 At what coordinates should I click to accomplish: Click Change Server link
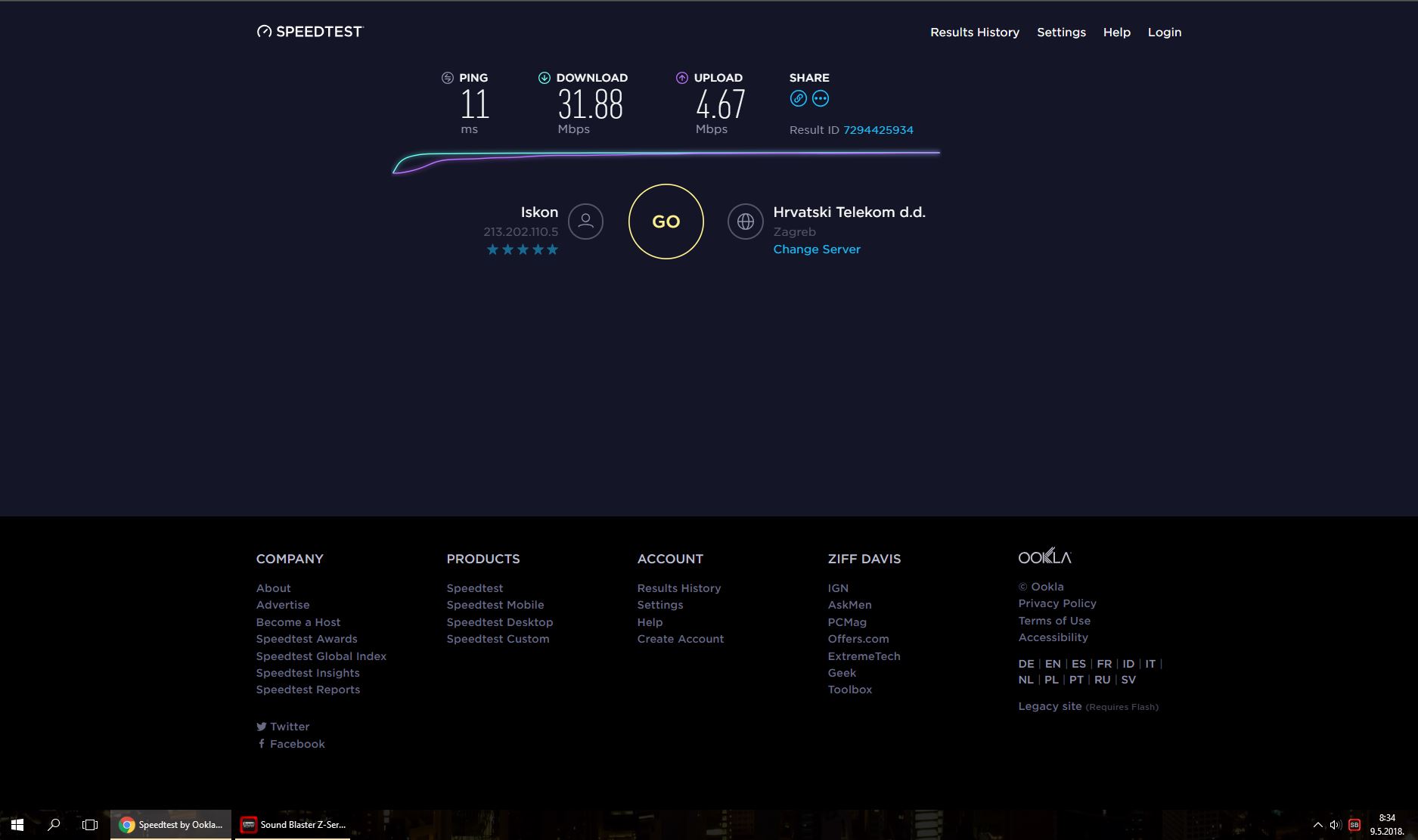(816, 250)
